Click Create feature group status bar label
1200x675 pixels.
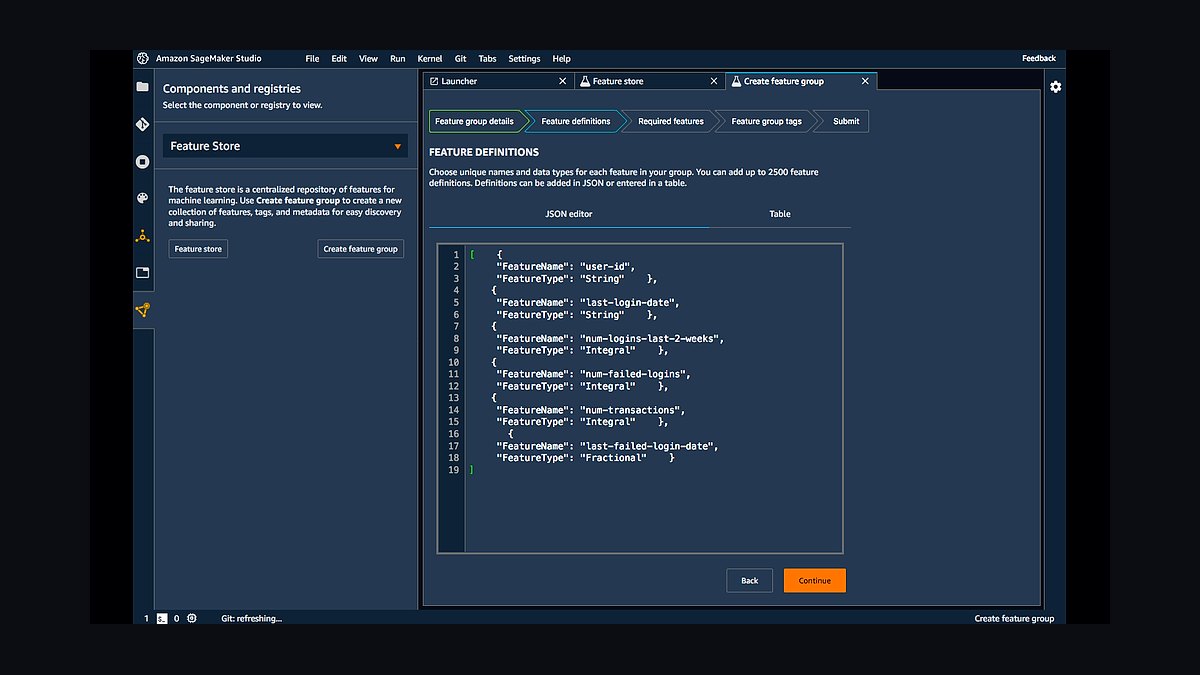coord(1014,619)
